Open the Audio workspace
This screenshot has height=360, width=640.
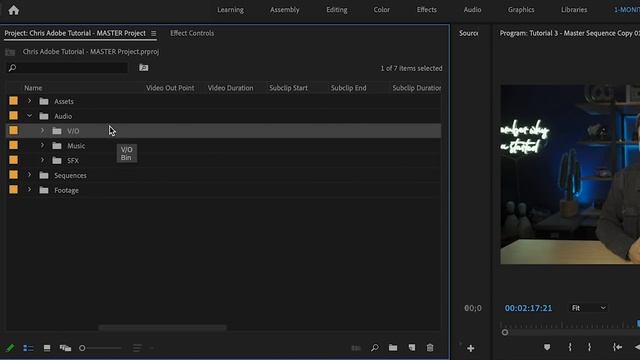[x=472, y=10]
